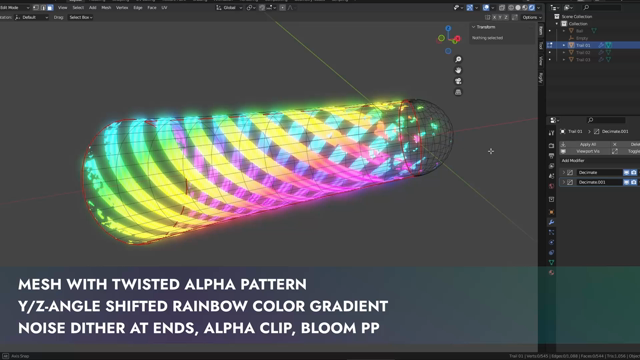Open the Options dropdown
This screenshot has width=640, height=360.
click(x=532, y=18)
